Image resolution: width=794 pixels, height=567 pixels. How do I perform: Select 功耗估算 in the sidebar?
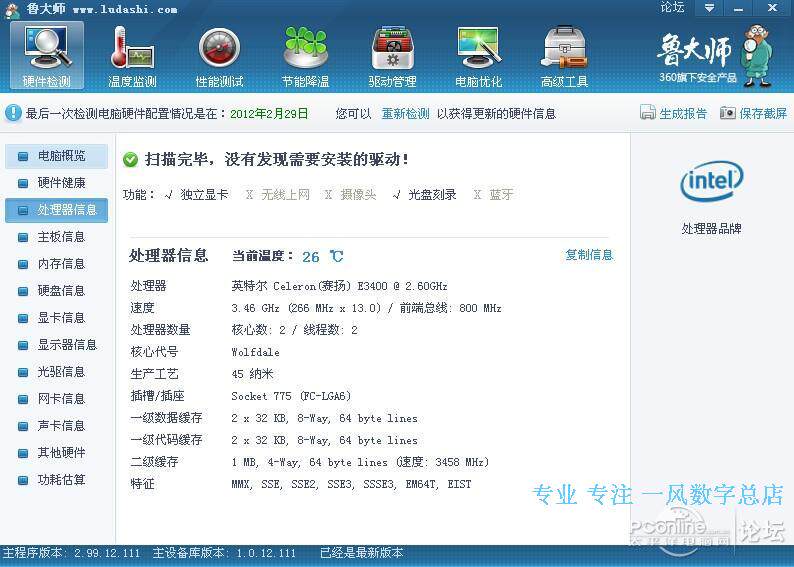56,480
